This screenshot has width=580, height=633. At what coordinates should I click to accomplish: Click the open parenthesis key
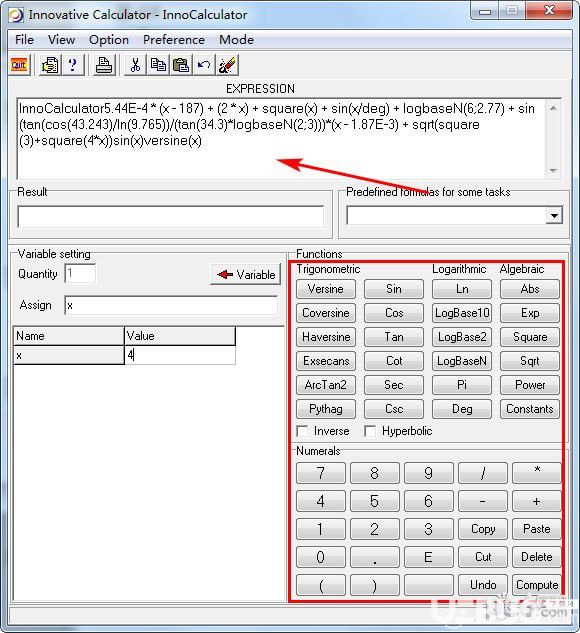pyautogui.click(x=321, y=585)
